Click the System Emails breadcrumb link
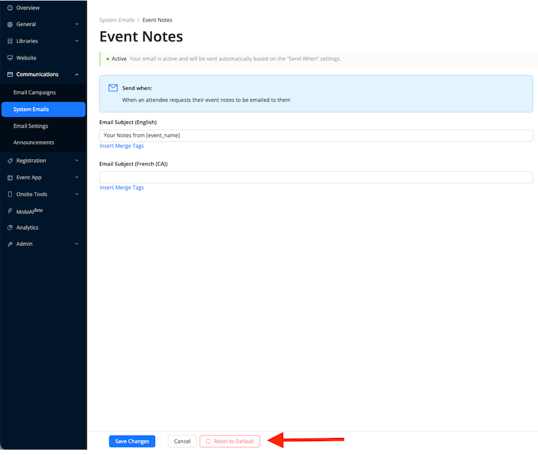The width and height of the screenshot is (538, 455). tap(117, 20)
